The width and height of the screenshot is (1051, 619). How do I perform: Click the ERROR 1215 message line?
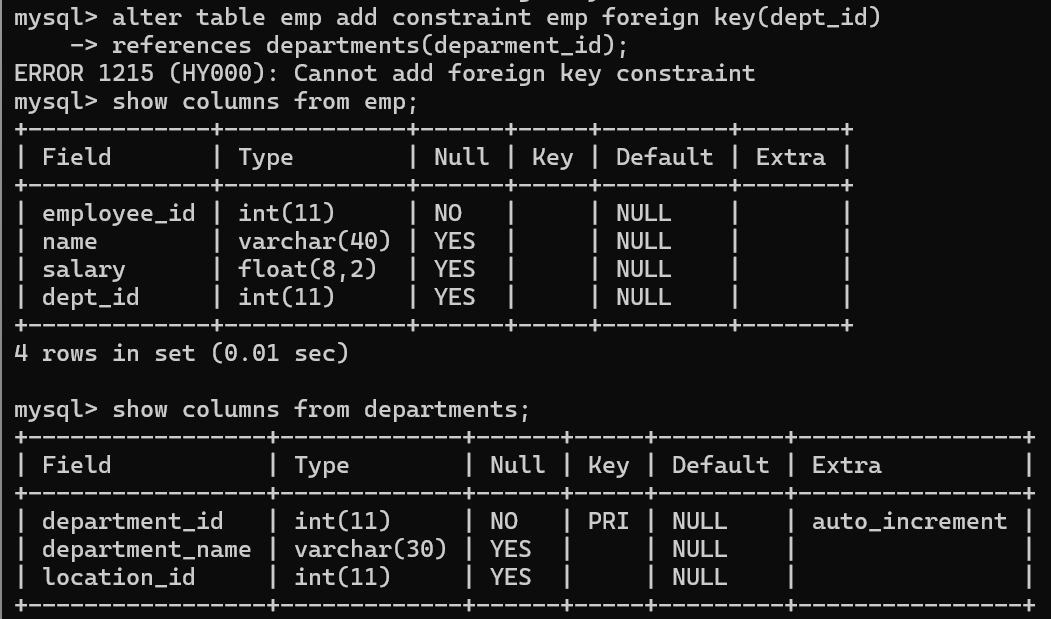pos(384,73)
